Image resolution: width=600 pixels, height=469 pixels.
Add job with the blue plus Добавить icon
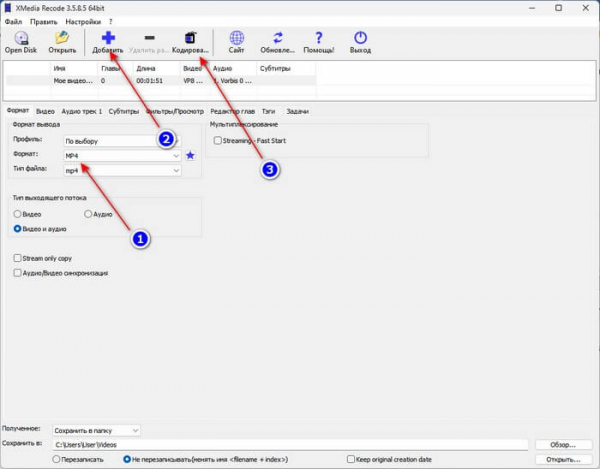click(x=108, y=42)
